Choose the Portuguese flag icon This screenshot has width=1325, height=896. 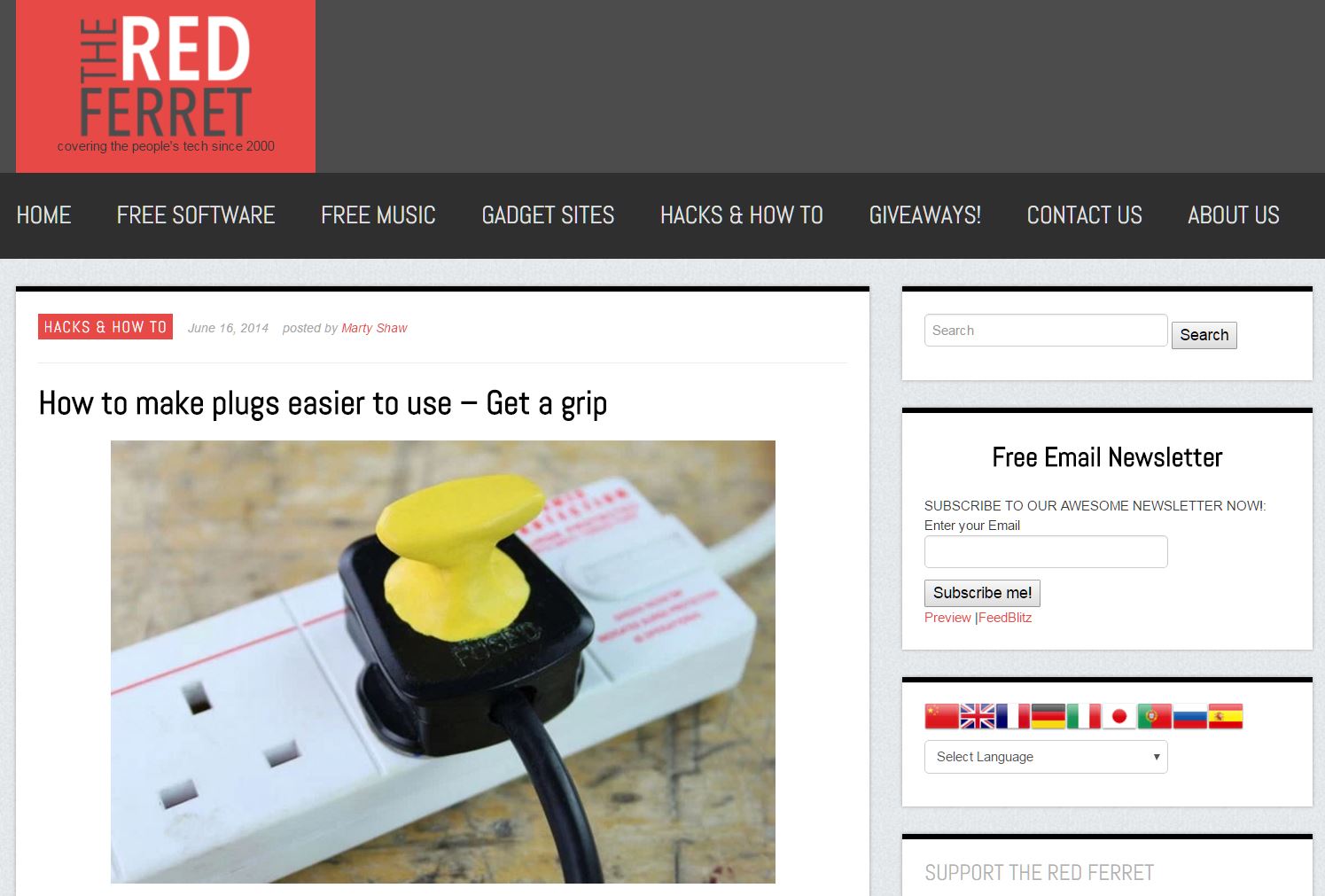(x=1154, y=716)
